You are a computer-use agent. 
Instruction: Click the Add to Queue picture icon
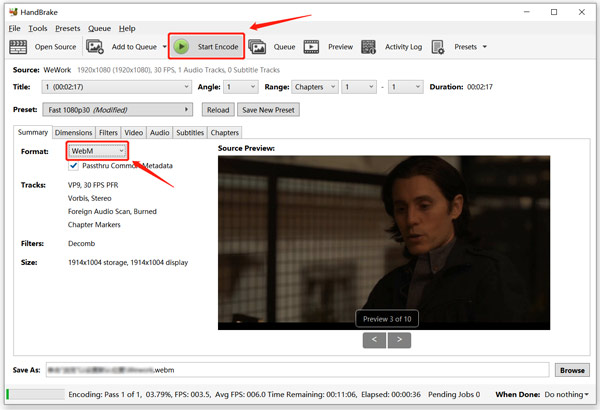(x=95, y=47)
